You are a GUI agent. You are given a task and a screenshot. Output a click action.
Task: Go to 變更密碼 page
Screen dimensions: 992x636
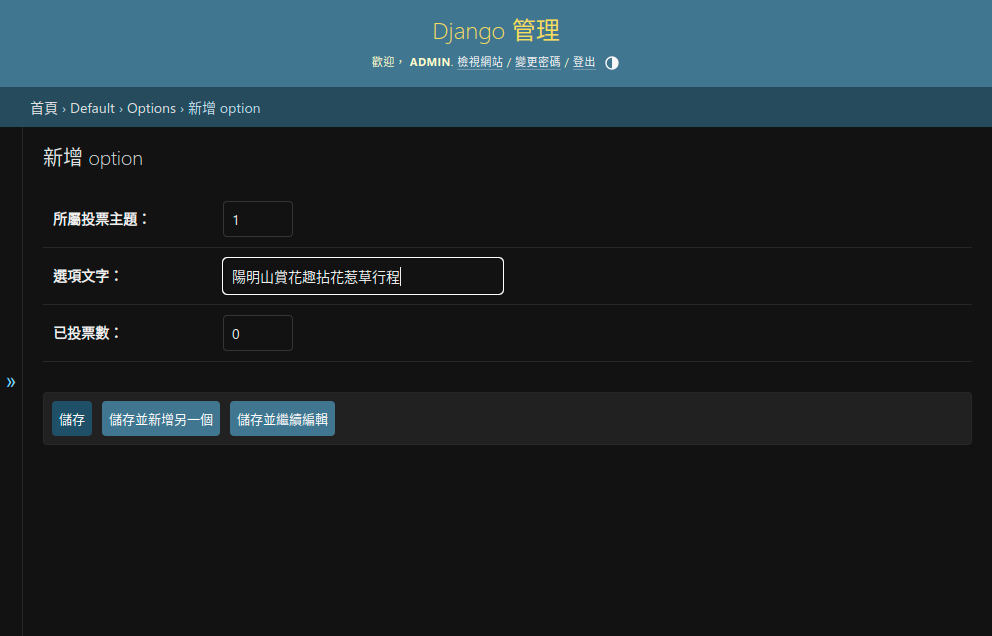coord(537,62)
